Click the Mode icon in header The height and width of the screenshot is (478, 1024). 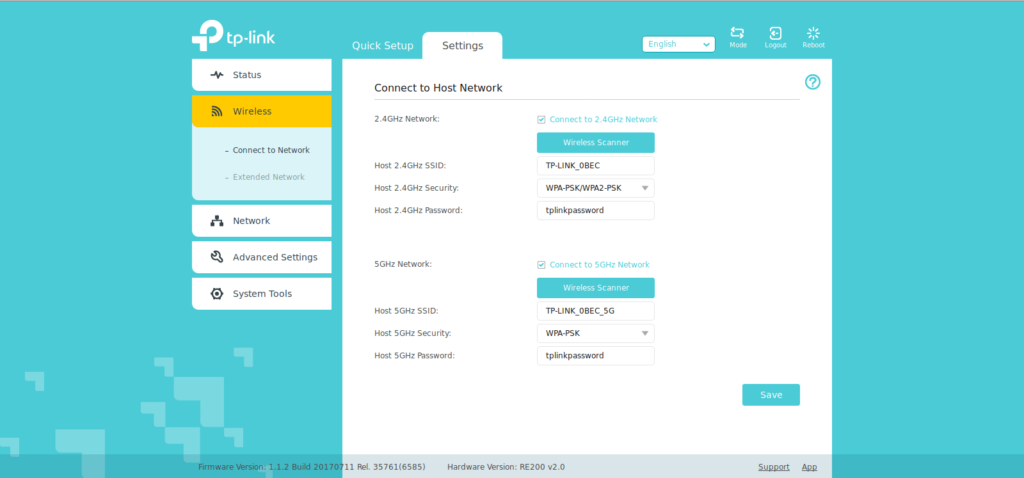click(x=738, y=34)
